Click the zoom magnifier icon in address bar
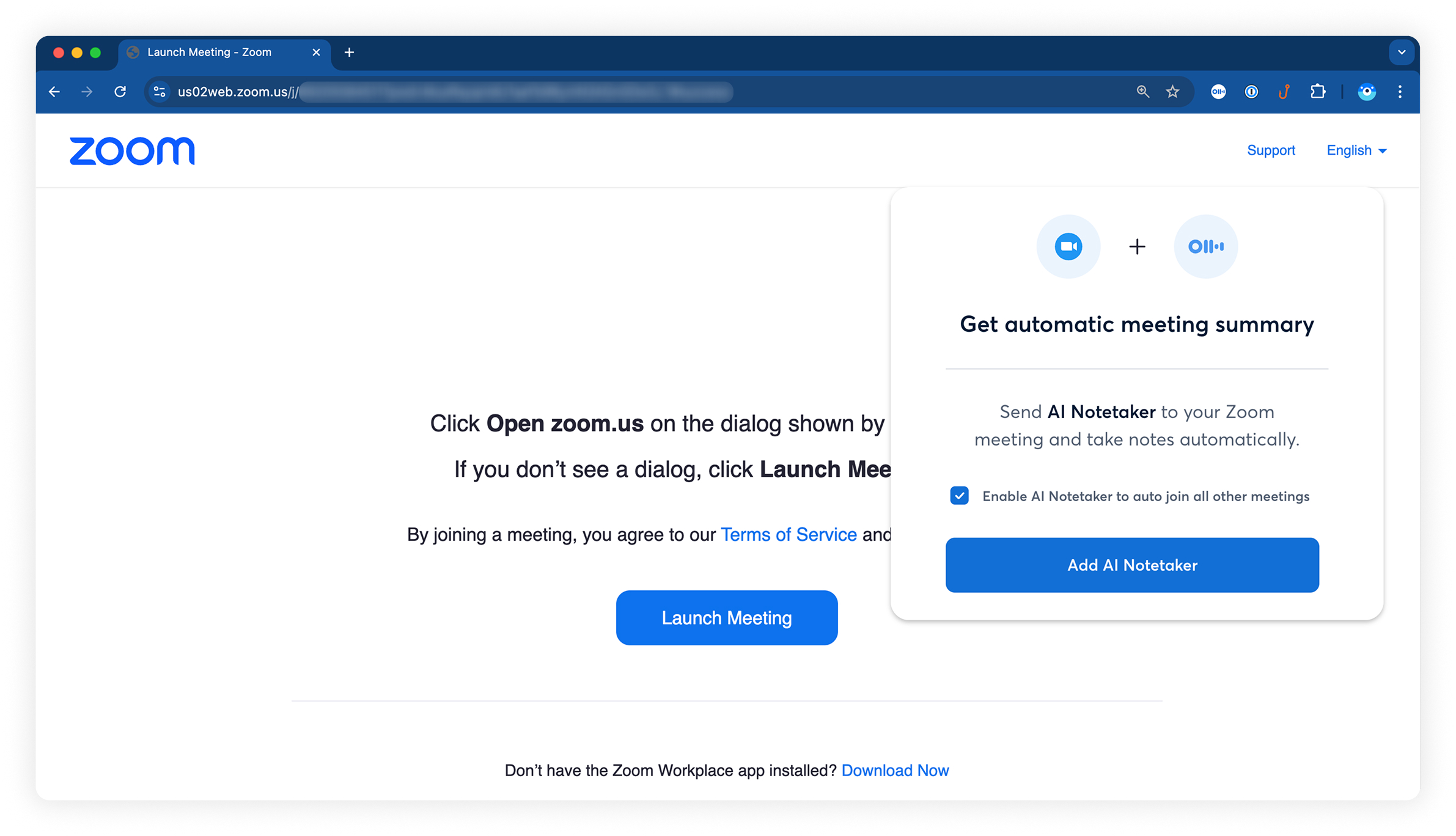This screenshot has width=1456, height=836. click(1142, 92)
